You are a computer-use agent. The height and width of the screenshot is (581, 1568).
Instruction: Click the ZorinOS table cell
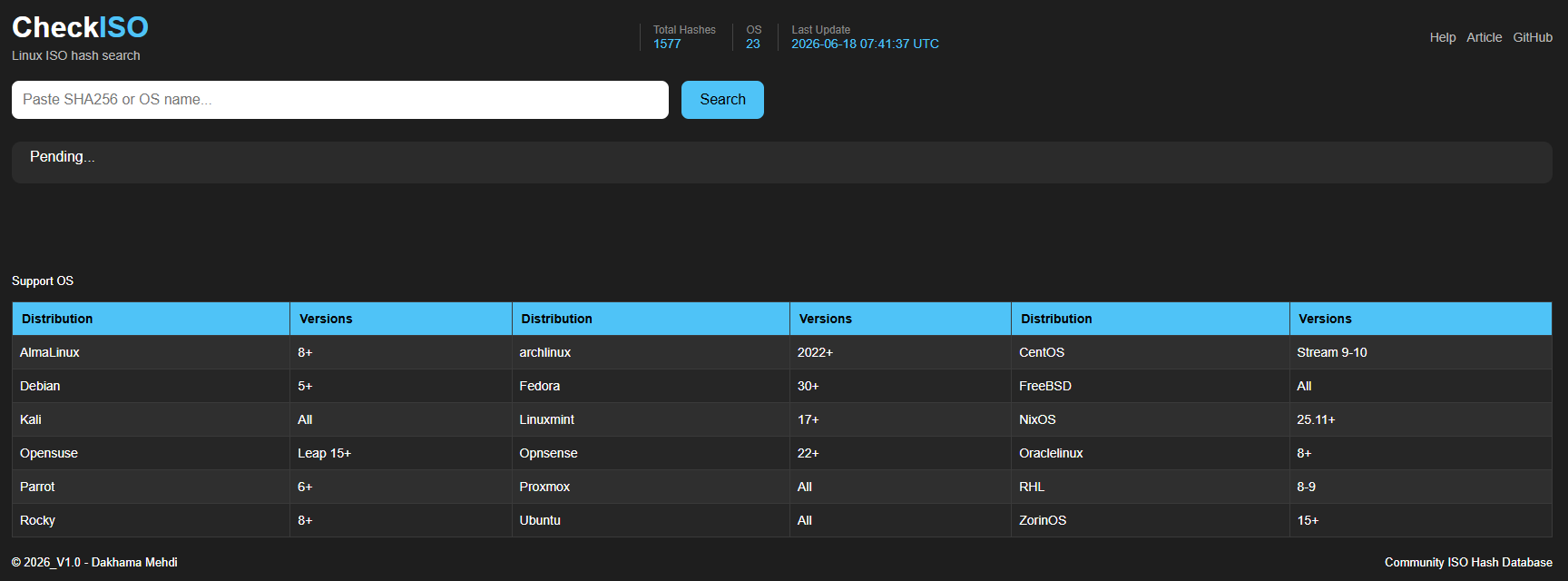coord(1151,520)
